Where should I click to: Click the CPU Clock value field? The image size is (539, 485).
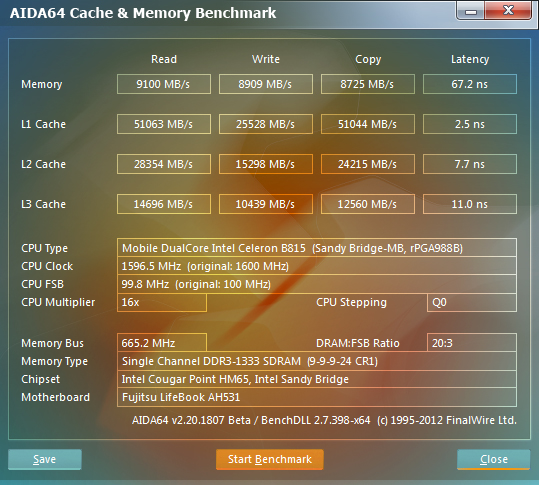coord(317,266)
